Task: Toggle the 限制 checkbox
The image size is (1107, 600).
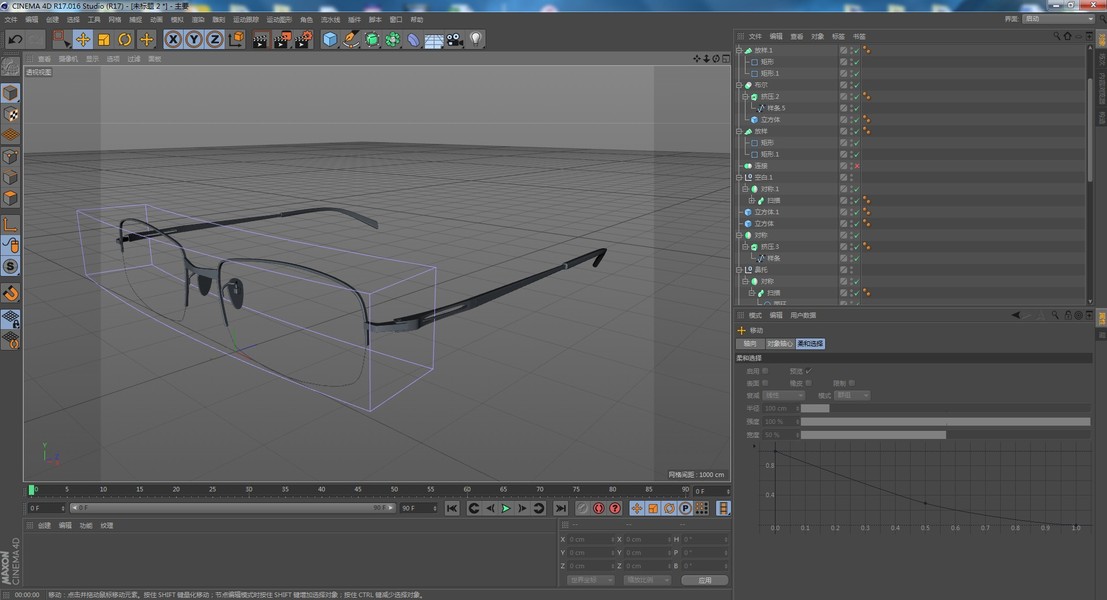Action: (851, 383)
